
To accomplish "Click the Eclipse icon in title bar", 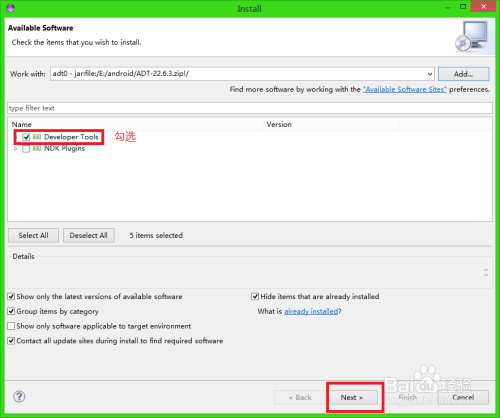I will coord(10,8).
